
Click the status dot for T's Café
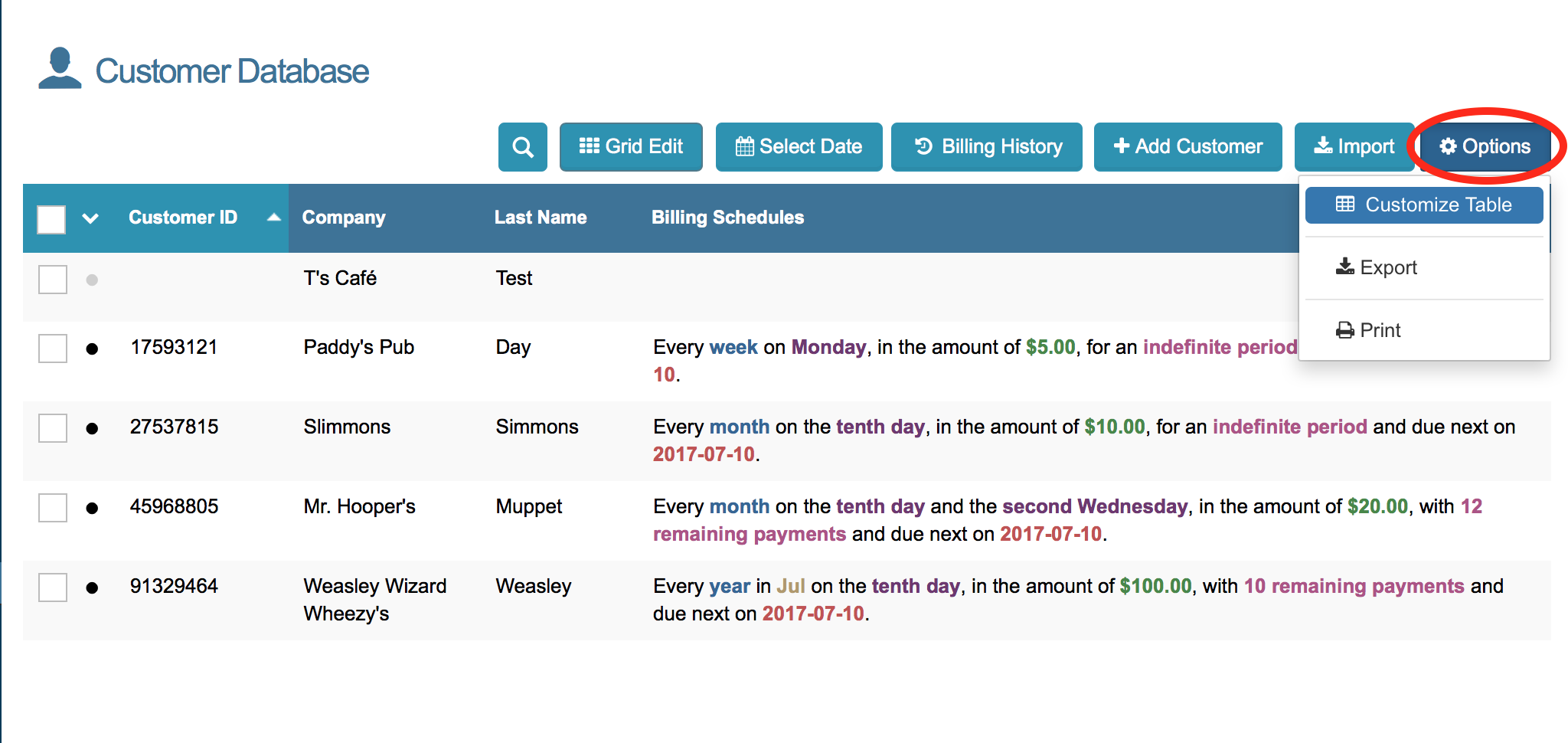coord(92,280)
